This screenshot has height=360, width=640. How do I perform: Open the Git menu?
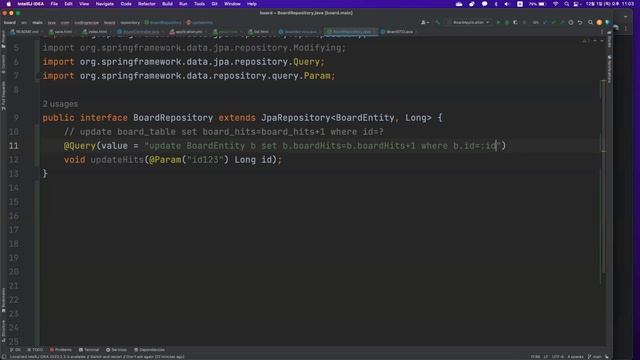pos(214,4)
